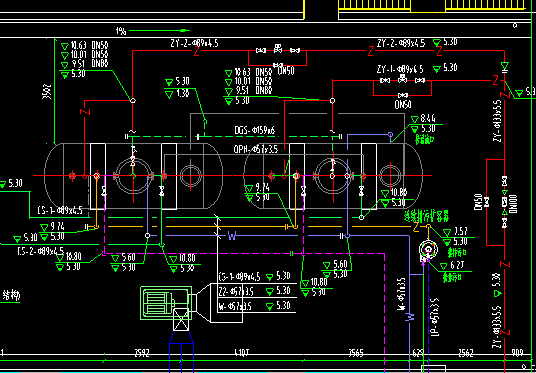Screen dimensions: 536x373
Task: Click the Z2-Φ57x3.5 row in the pipe table
Action: [257, 291]
